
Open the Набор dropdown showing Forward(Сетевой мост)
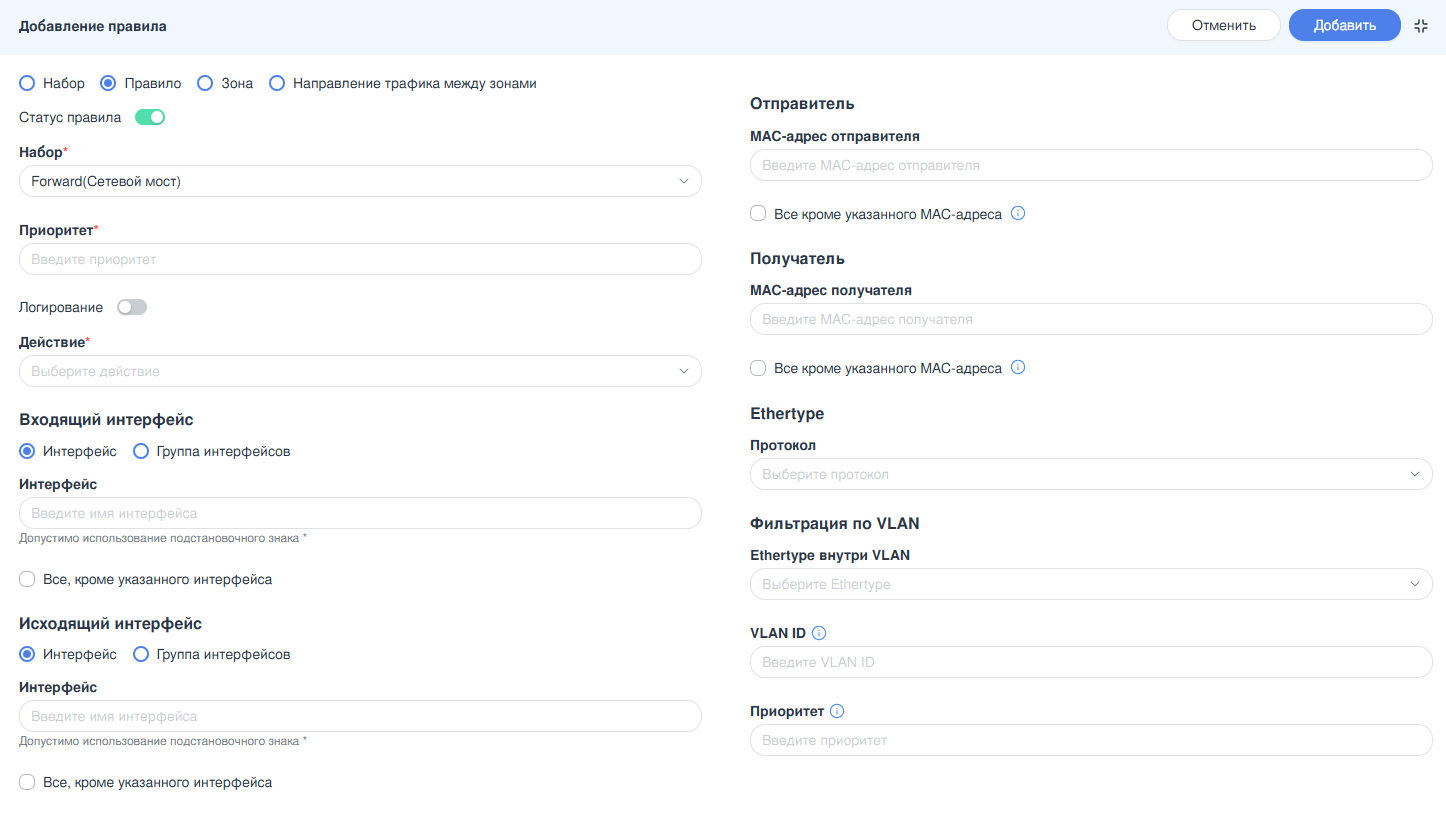[x=360, y=181]
